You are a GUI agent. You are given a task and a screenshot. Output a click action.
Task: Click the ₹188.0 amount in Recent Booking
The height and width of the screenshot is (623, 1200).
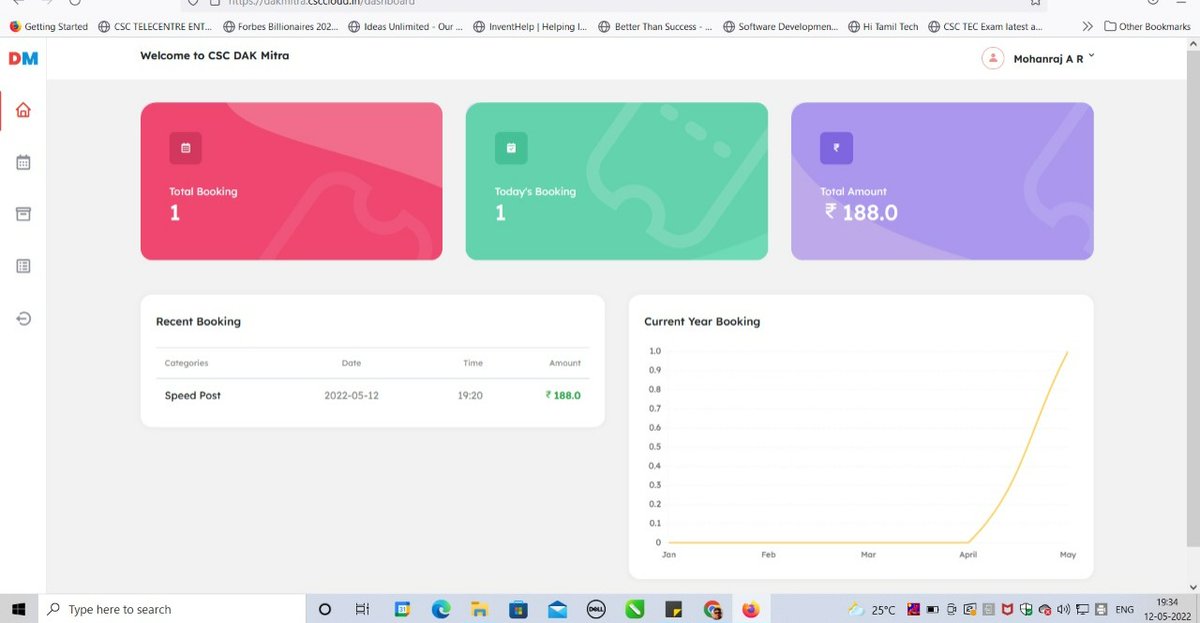point(563,395)
